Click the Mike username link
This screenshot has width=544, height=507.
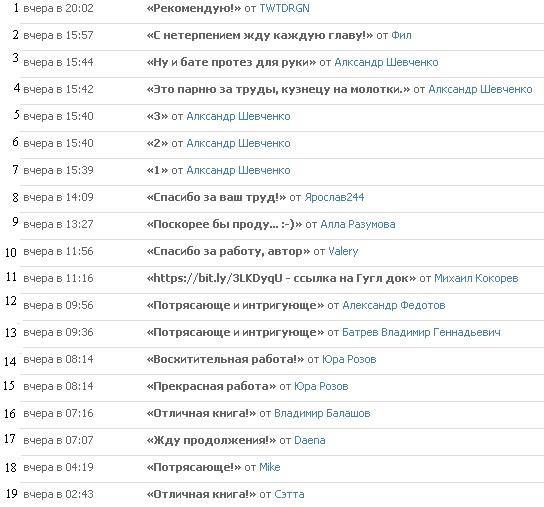coord(270,467)
